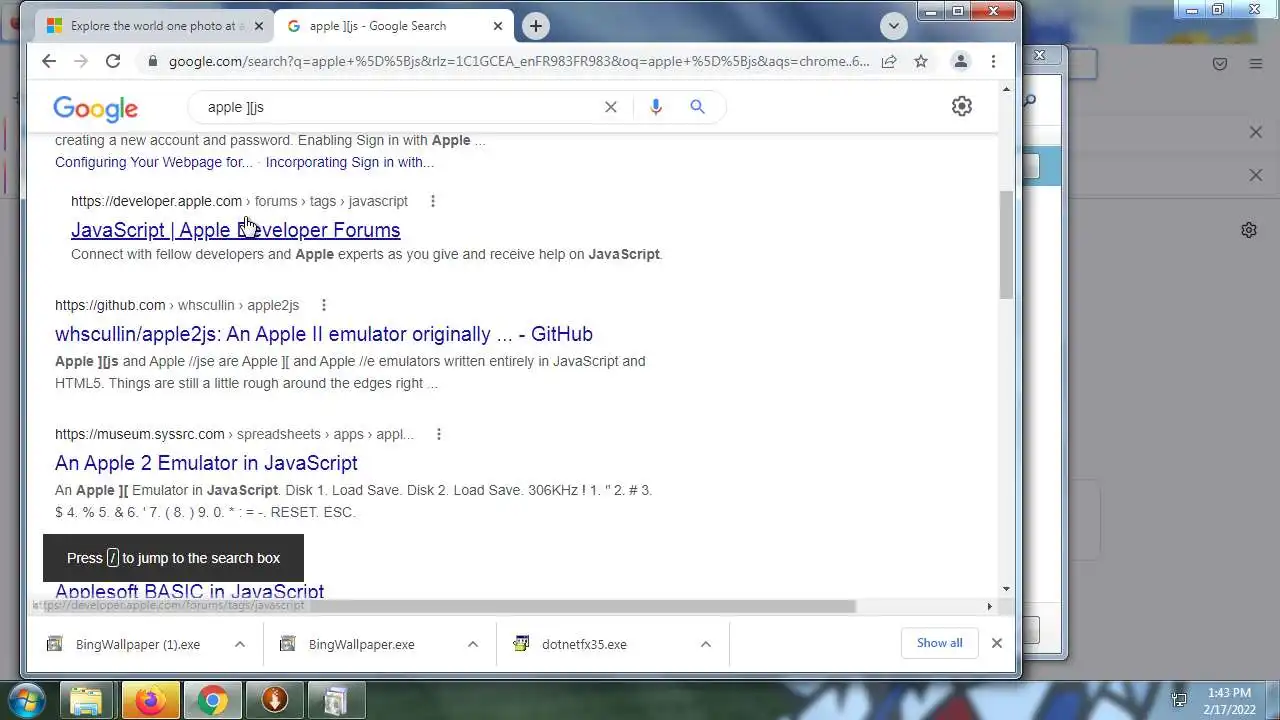
Task: Click the scroll-up arrow of the page
Action: click(x=1006, y=90)
